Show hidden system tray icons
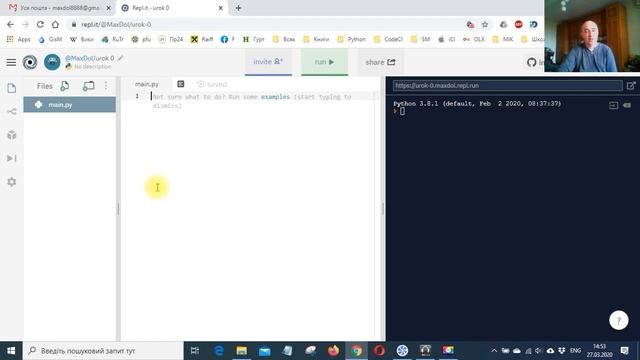640x360 pixels. coord(494,351)
